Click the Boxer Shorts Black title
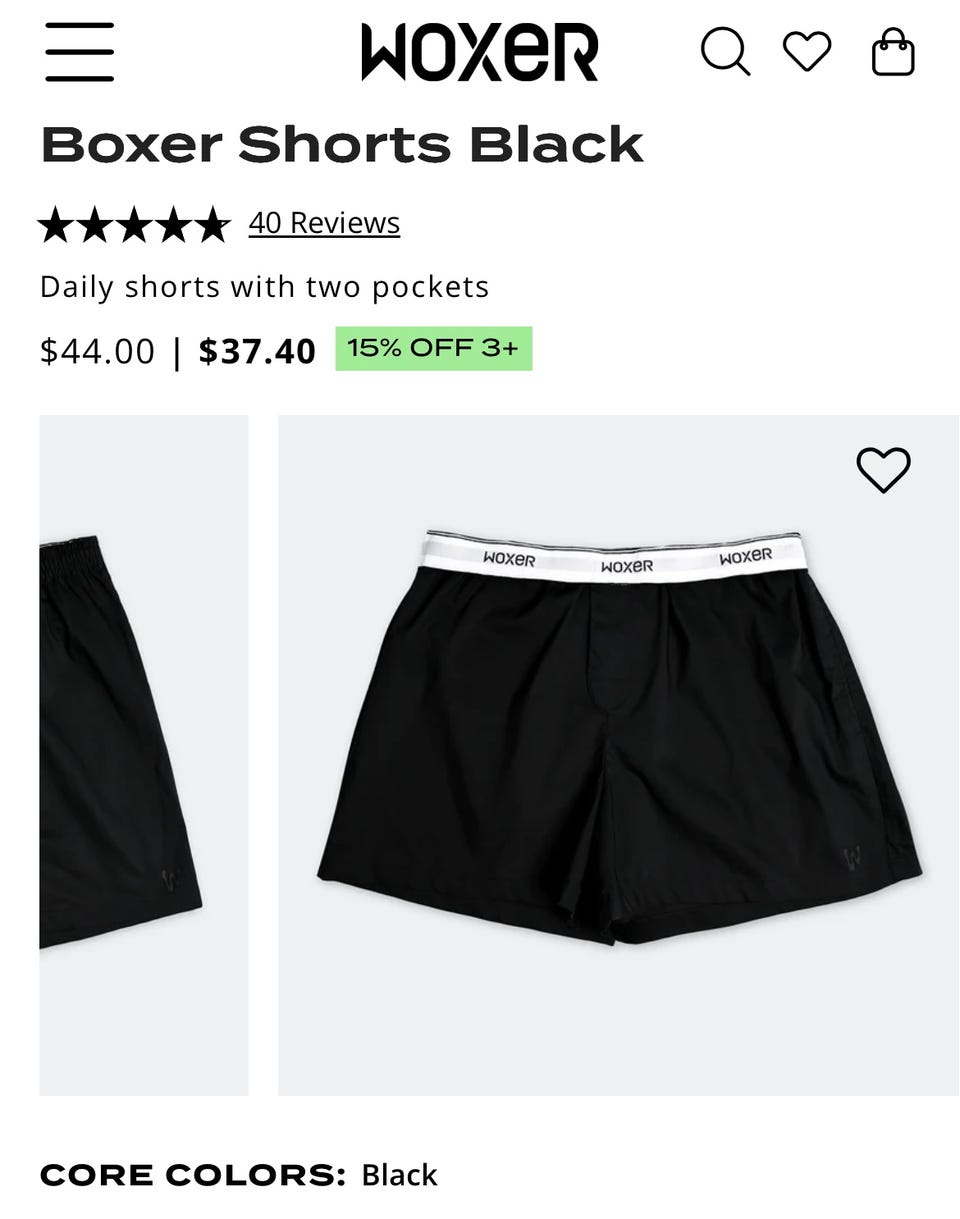Viewport: 960px width, 1219px height. coord(342,145)
